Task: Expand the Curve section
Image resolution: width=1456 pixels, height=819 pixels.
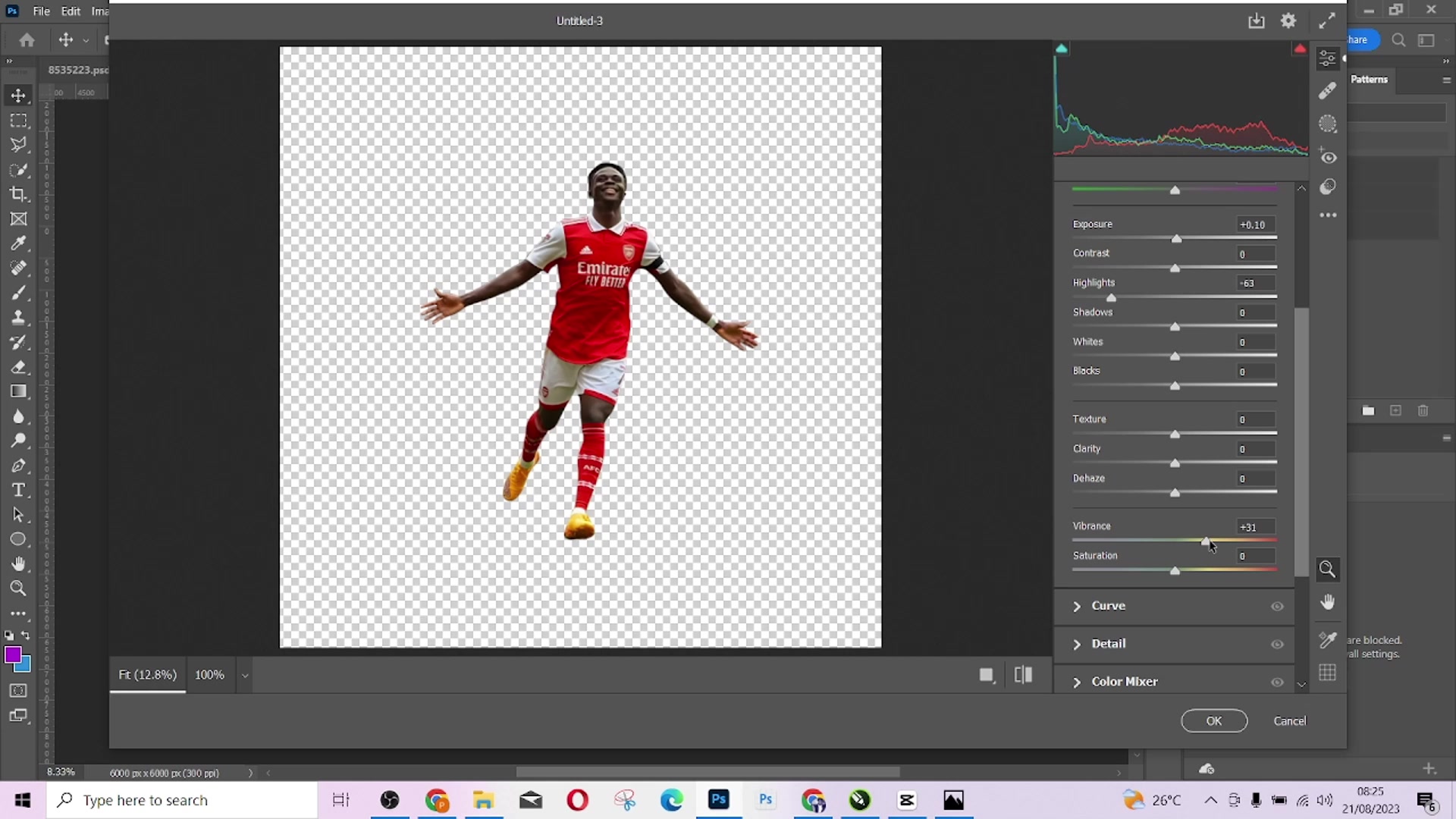Action: coord(1077,607)
